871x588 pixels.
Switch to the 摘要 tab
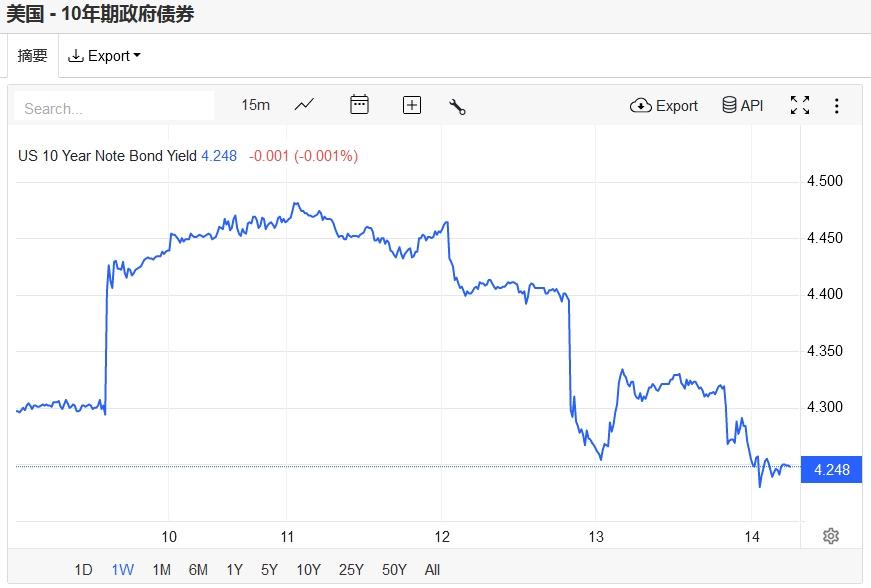click(x=33, y=56)
